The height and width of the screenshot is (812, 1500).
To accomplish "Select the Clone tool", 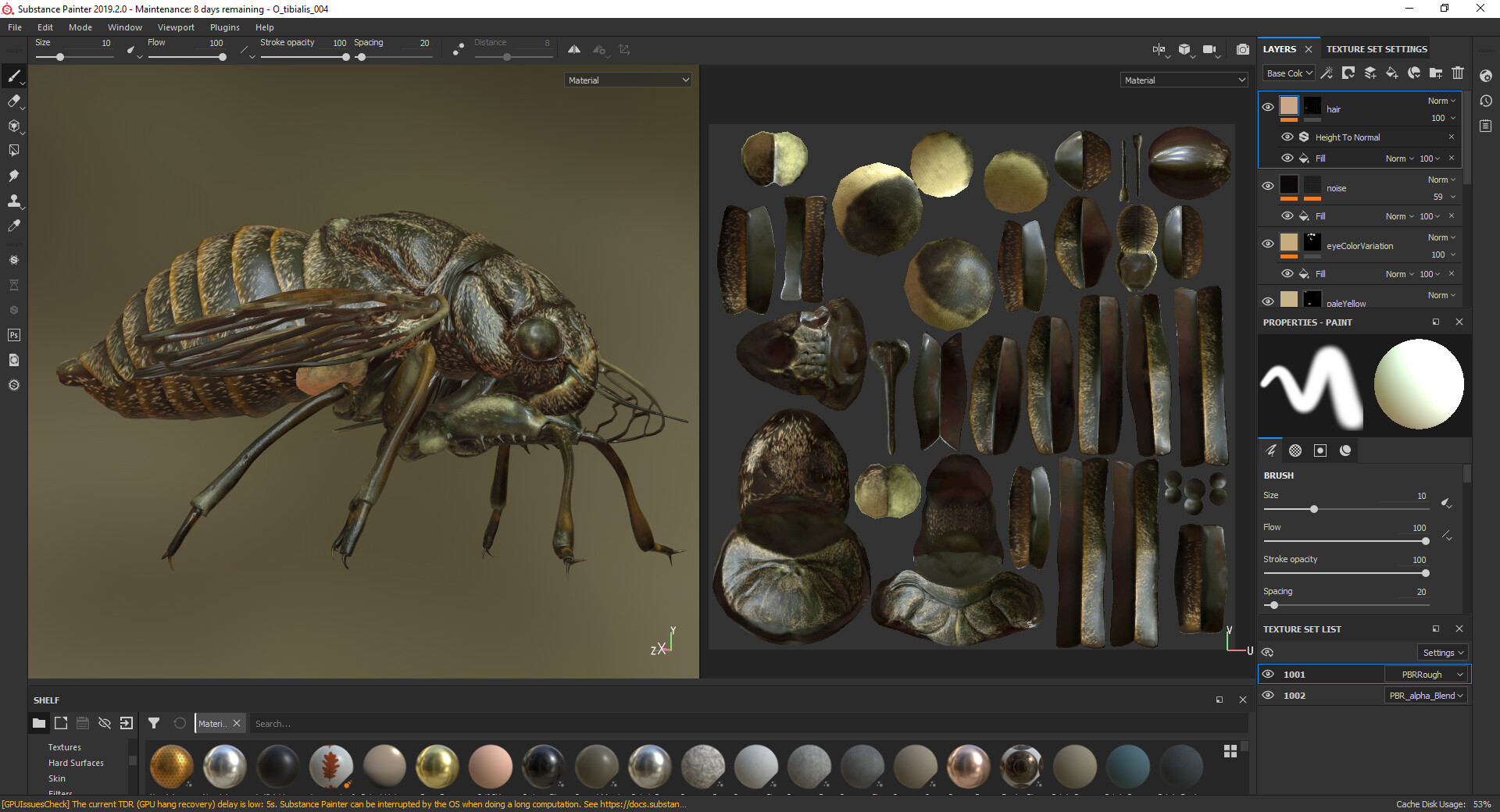I will (x=13, y=201).
